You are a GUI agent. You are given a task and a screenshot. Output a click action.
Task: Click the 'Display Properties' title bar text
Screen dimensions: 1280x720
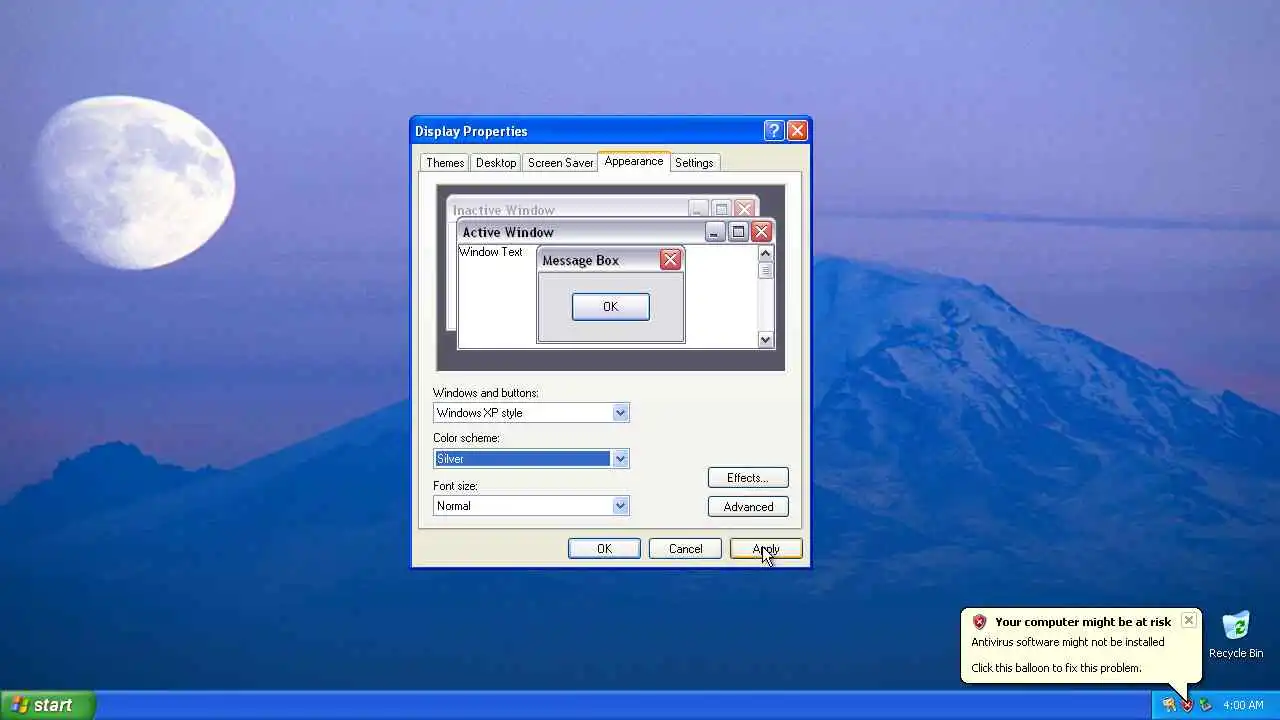pyautogui.click(x=471, y=131)
